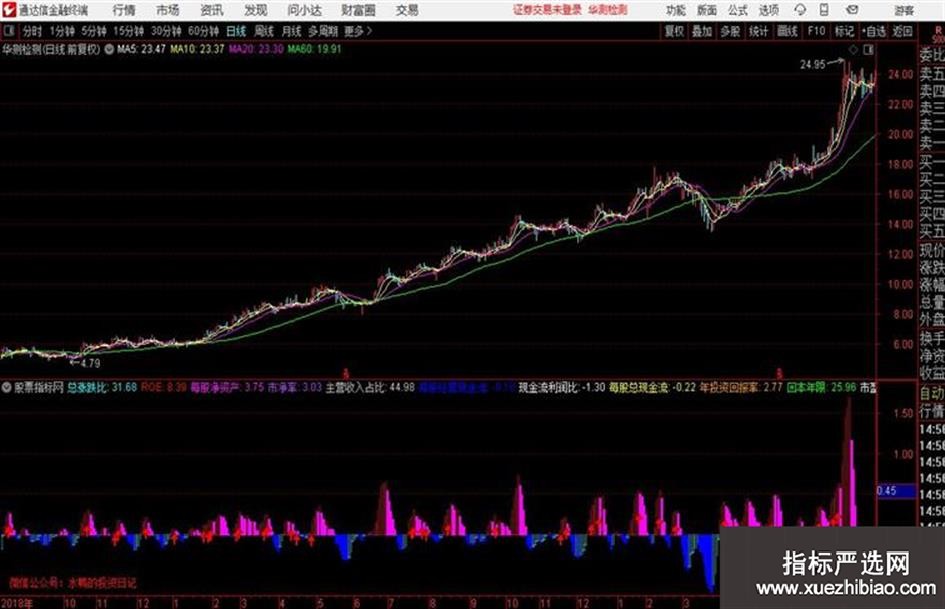Screen dimensions: 945x609
Task: Switch to the 30分钟 period tab
Action: pyautogui.click(x=166, y=31)
